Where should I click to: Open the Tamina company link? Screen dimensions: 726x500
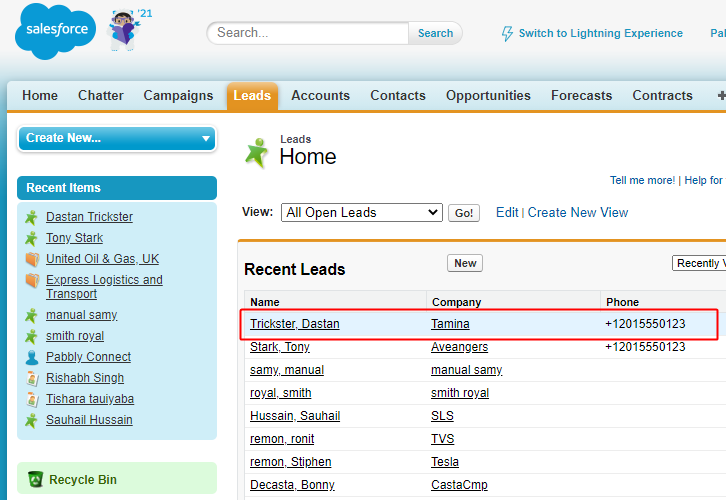[450, 324]
